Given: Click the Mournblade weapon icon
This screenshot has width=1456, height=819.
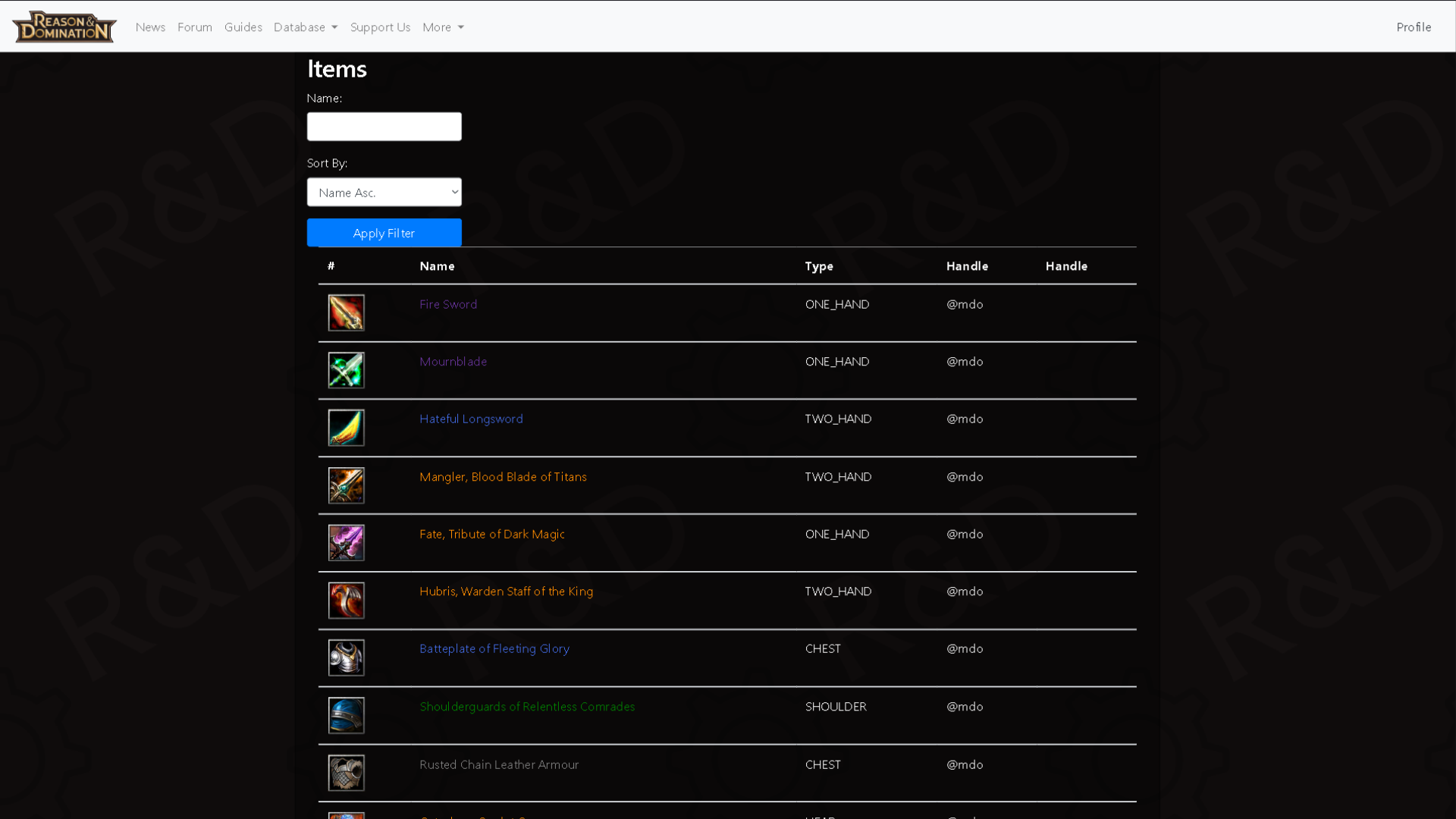Looking at the screenshot, I should click(346, 370).
